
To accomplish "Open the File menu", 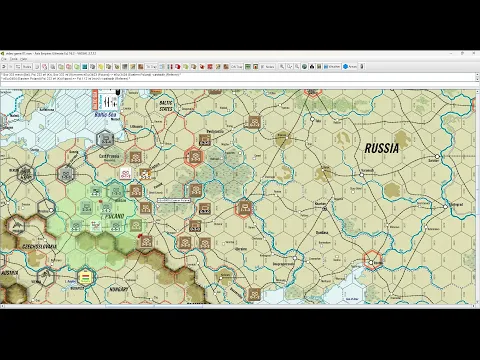I will (4, 59).
